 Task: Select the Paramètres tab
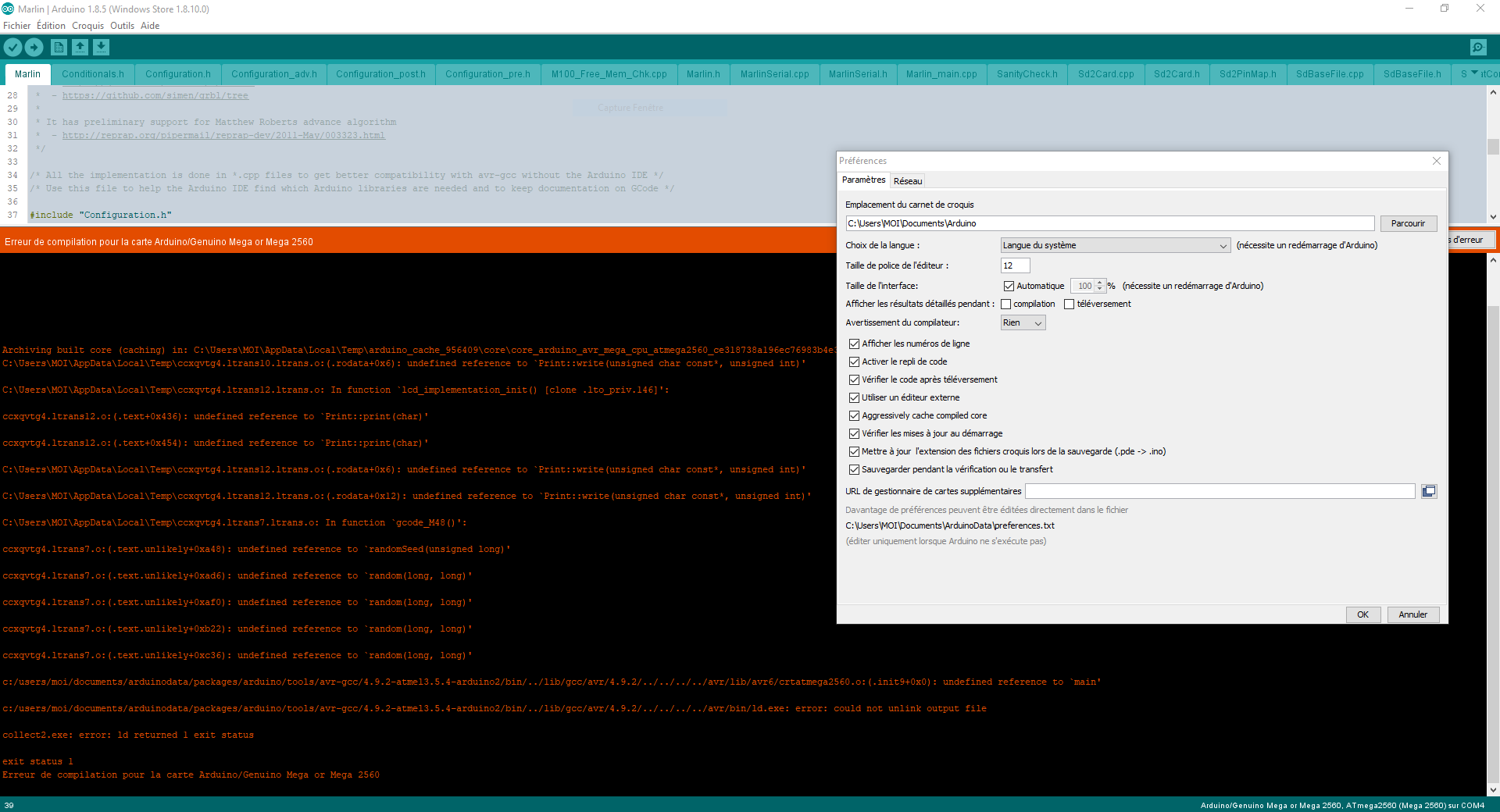[x=864, y=180]
